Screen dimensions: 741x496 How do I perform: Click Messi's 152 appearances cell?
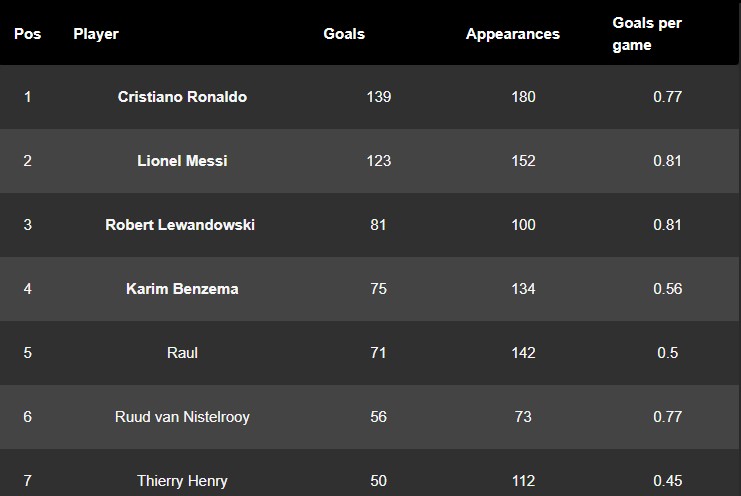pyautogui.click(x=523, y=161)
